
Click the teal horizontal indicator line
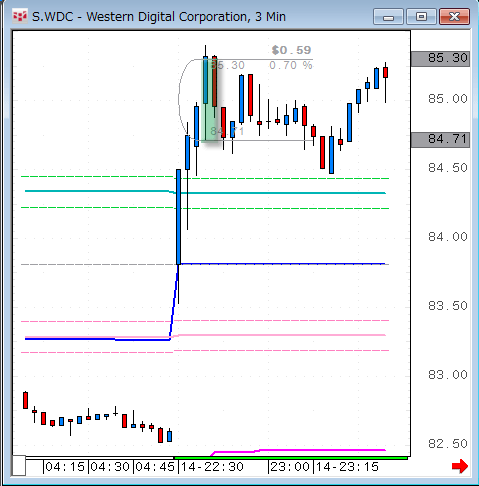[x=205, y=192]
